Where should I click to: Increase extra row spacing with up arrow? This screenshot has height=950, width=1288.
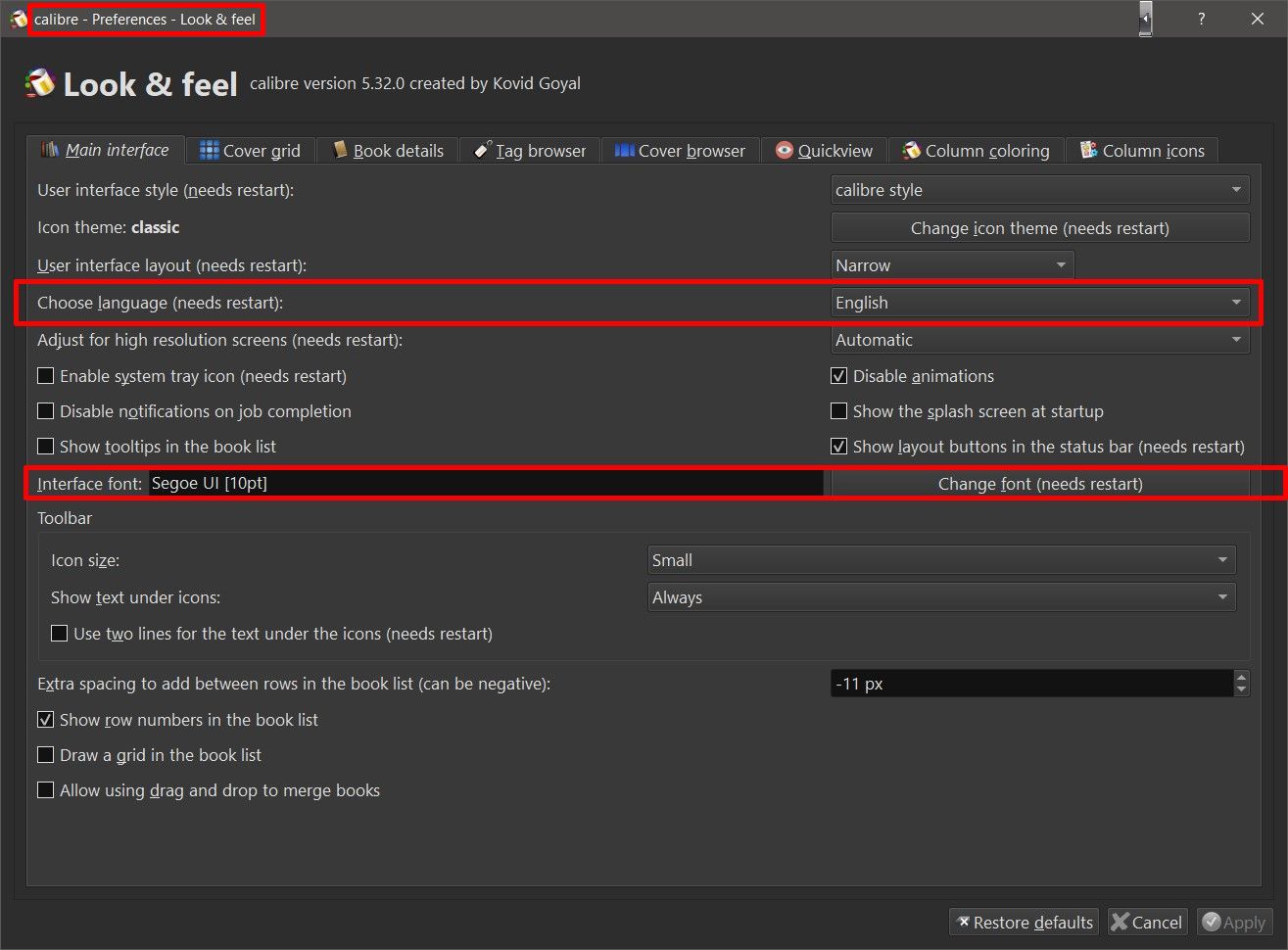point(1242,677)
